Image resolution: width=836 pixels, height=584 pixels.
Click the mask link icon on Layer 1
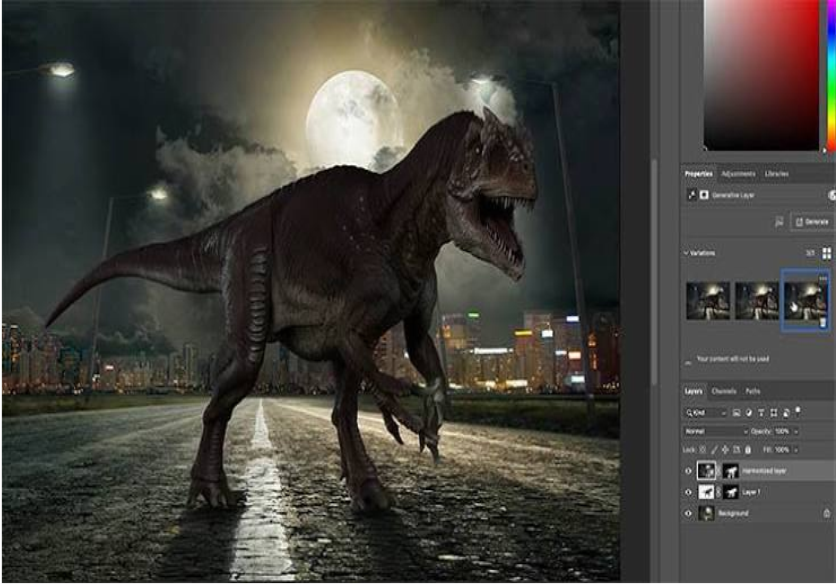click(x=718, y=492)
